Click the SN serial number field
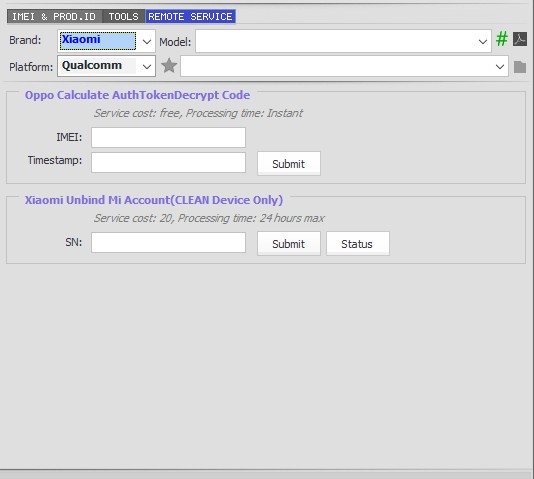The width and height of the screenshot is (534, 479). [168, 243]
